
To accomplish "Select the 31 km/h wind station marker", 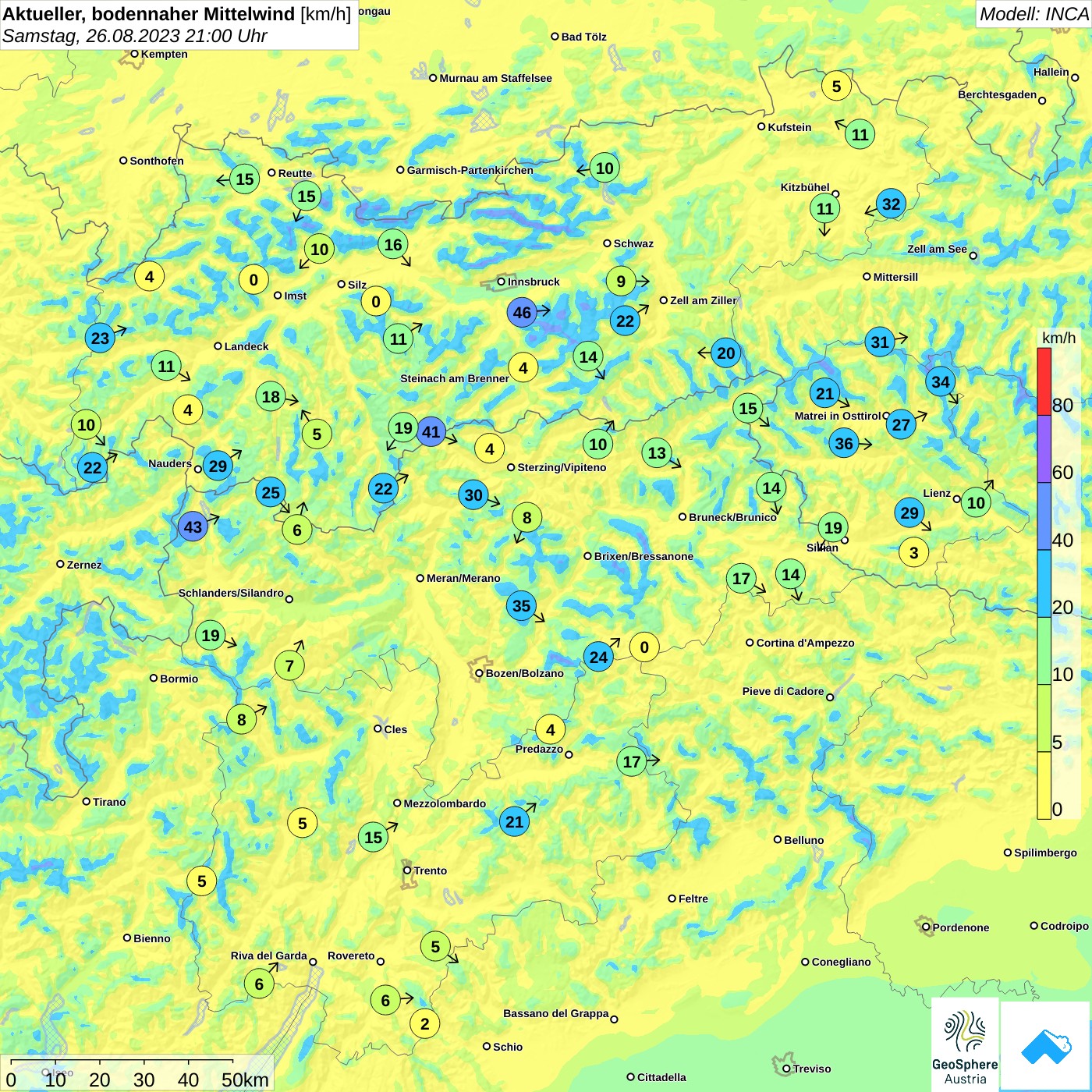I will click(880, 342).
